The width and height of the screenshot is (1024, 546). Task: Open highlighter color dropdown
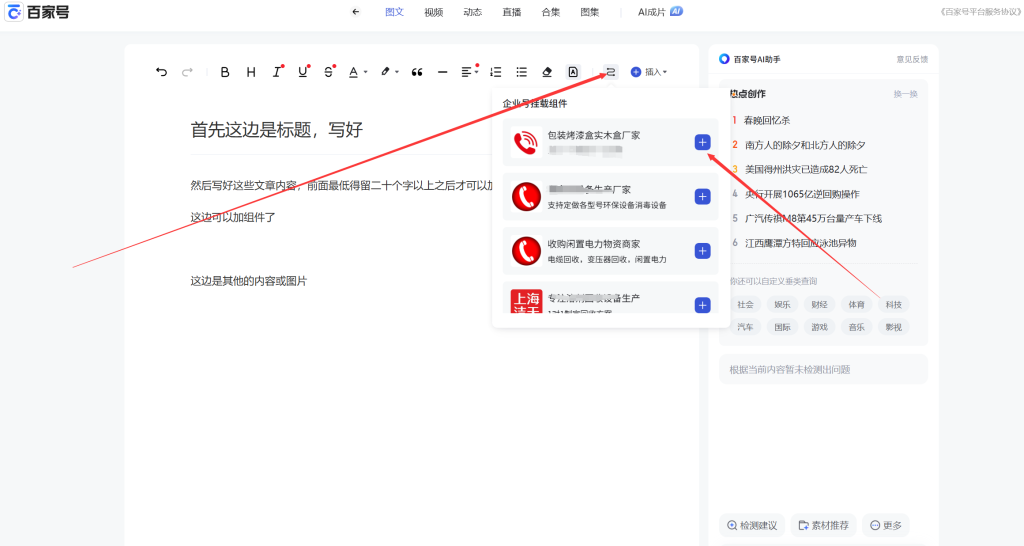click(x=389, y=72)
